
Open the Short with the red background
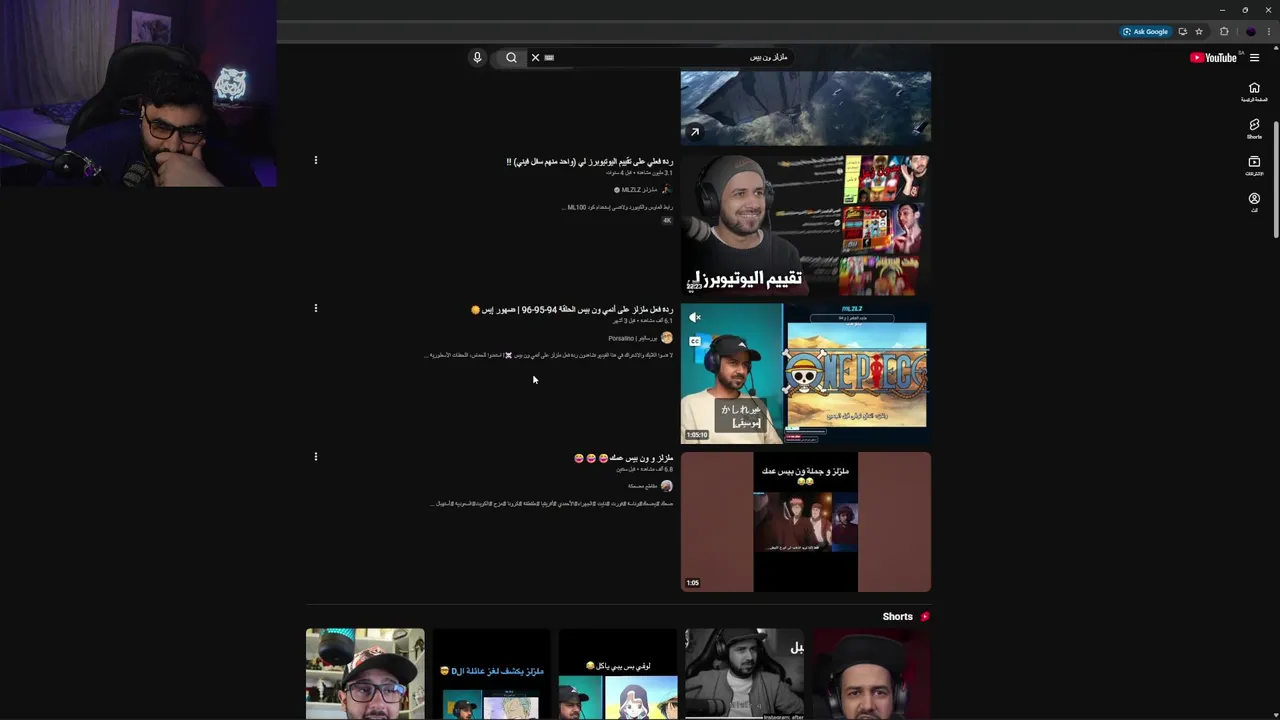(871, 674)
